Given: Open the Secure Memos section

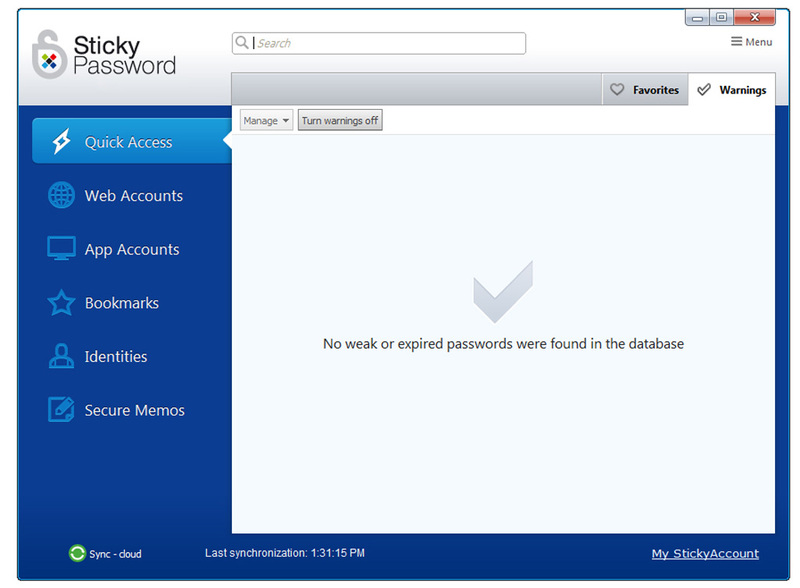Looking at the screenshot, I should (x=132, y=409).
